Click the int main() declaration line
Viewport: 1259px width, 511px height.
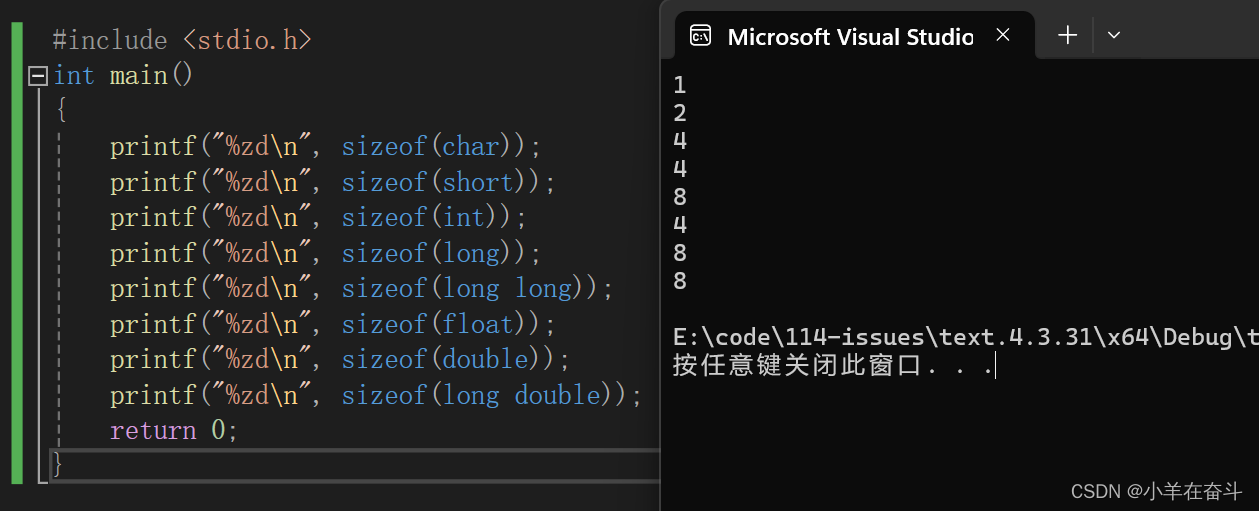[123, 76]
